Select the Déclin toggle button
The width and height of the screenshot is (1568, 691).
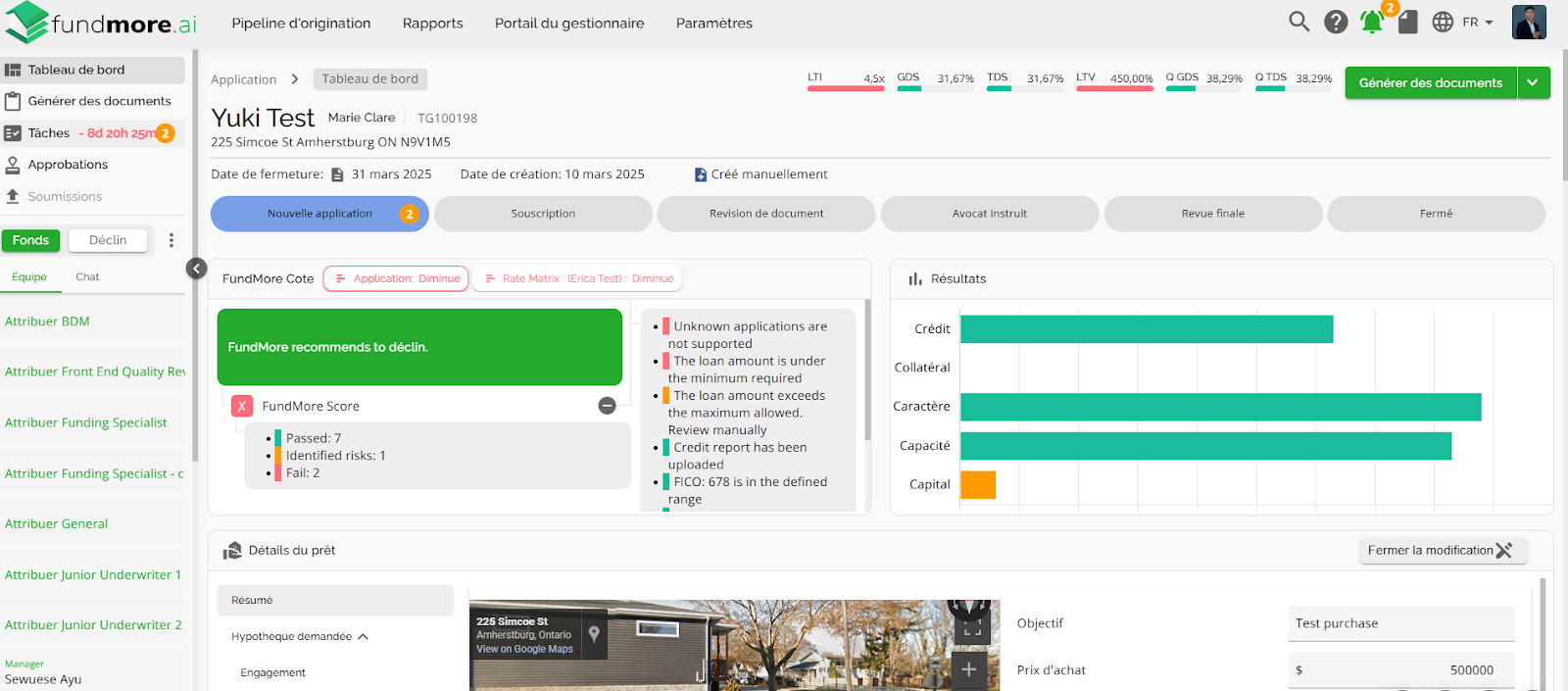click(x=108, y=240)
